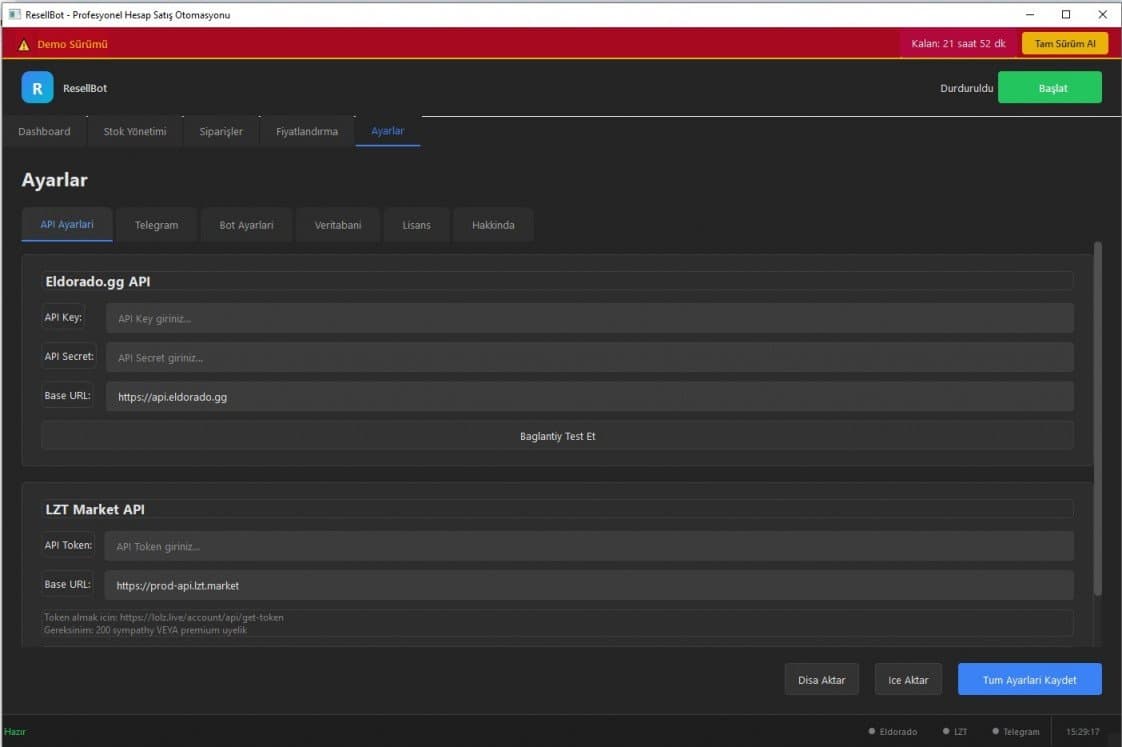Click the Kalan 21 saat 52 dk label
The height and width of the screenshot is (747, 1122).
tap(958, 44)
